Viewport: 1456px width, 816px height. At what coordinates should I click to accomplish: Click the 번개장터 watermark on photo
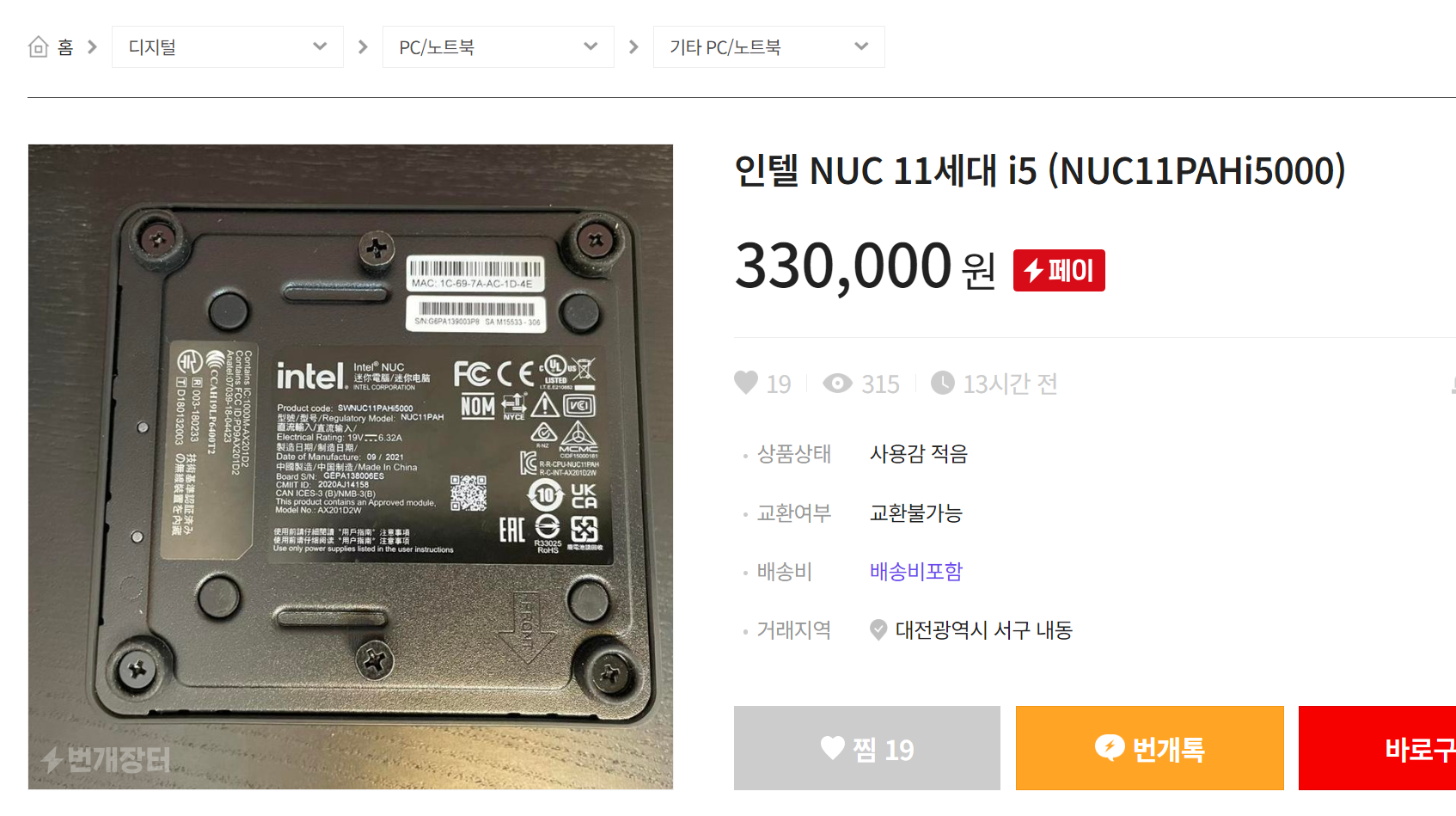coord(107,759)
